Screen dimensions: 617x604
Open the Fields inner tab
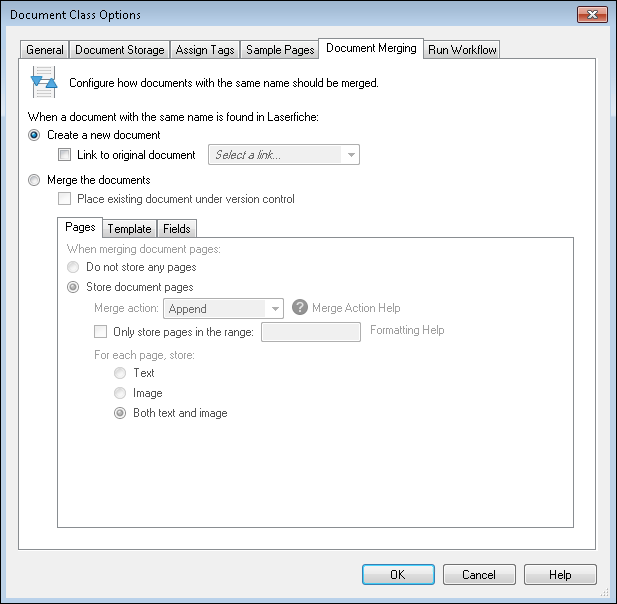tap(177, 229)
